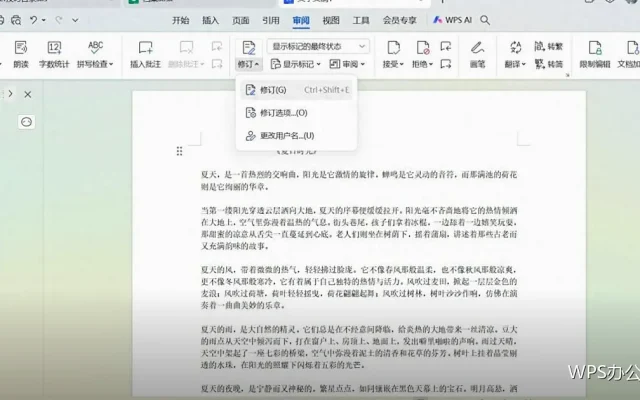Viewport: 640px width, 400px height.
Task: Switch to the 视图 tab
Action: (x=331, y=20)
